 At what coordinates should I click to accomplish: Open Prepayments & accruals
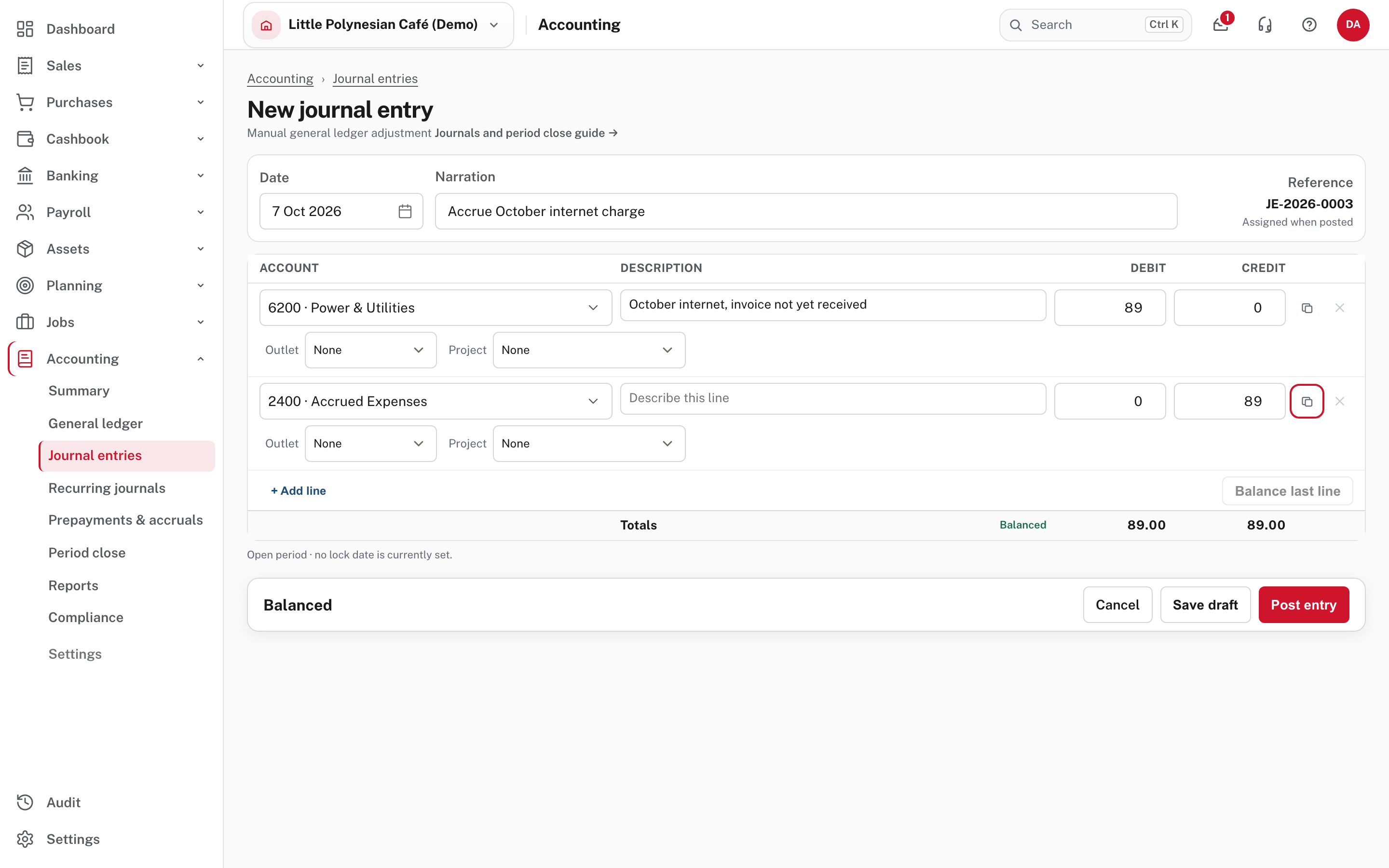click(x=126, y=519)
